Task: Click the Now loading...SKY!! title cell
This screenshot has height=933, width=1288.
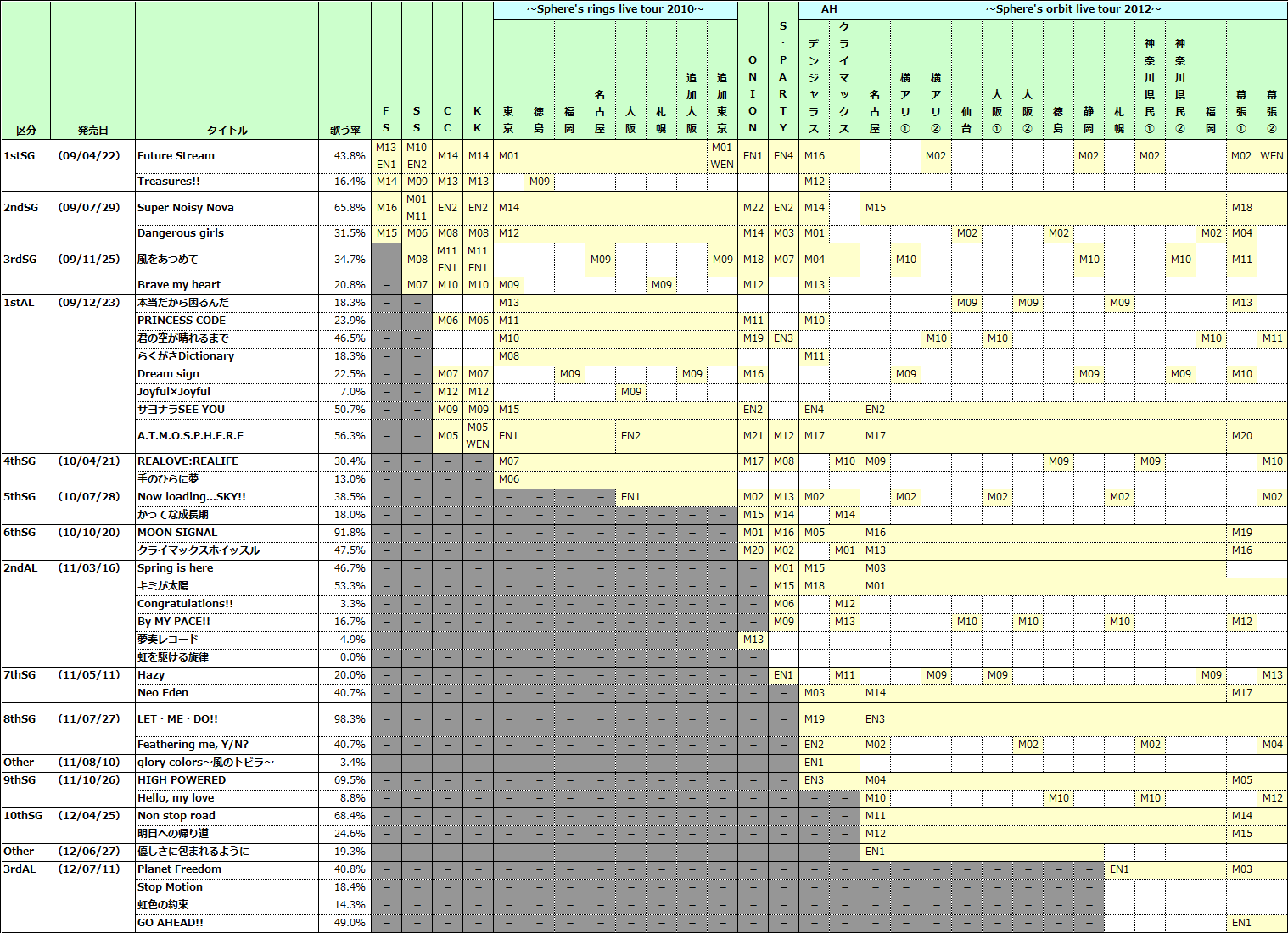Action: click(227, 497)
